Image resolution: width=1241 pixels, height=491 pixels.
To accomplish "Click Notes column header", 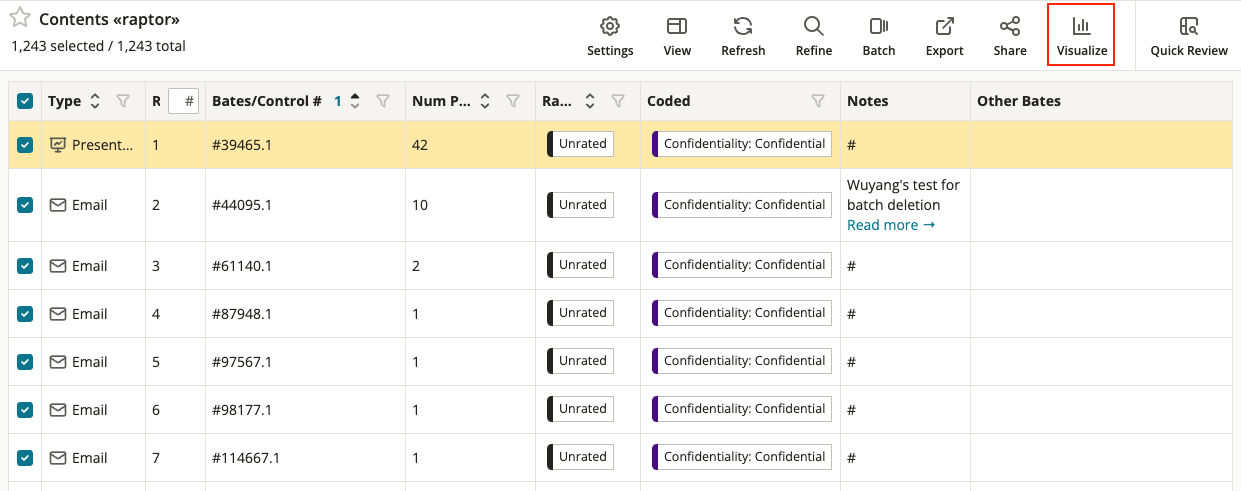I will click(867, 101).
